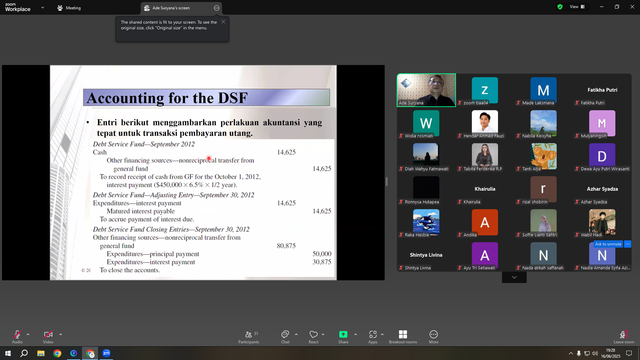
Task: Select Ade Suryana's video tile
Action: pyautogui.click(x=426, y=90)
